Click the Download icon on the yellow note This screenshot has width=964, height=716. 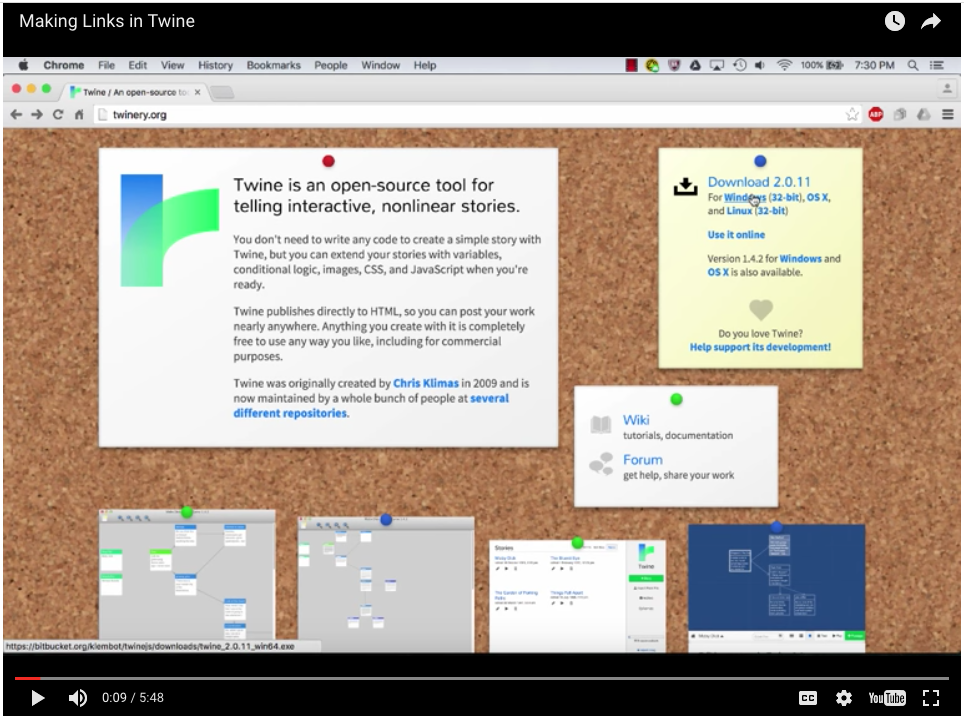(686, 186)
